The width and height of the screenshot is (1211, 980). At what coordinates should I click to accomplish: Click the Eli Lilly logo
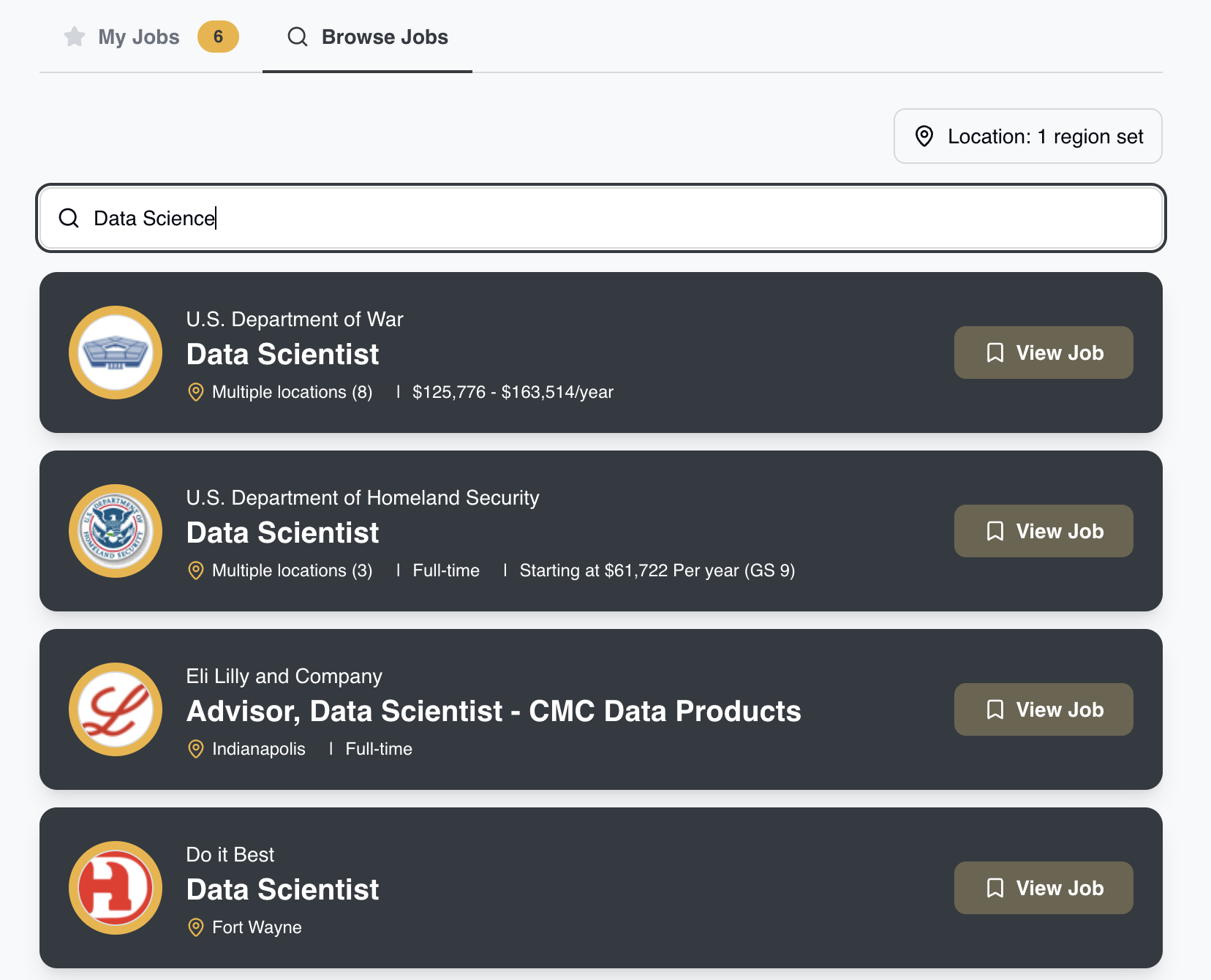click(x=116, y=709)
